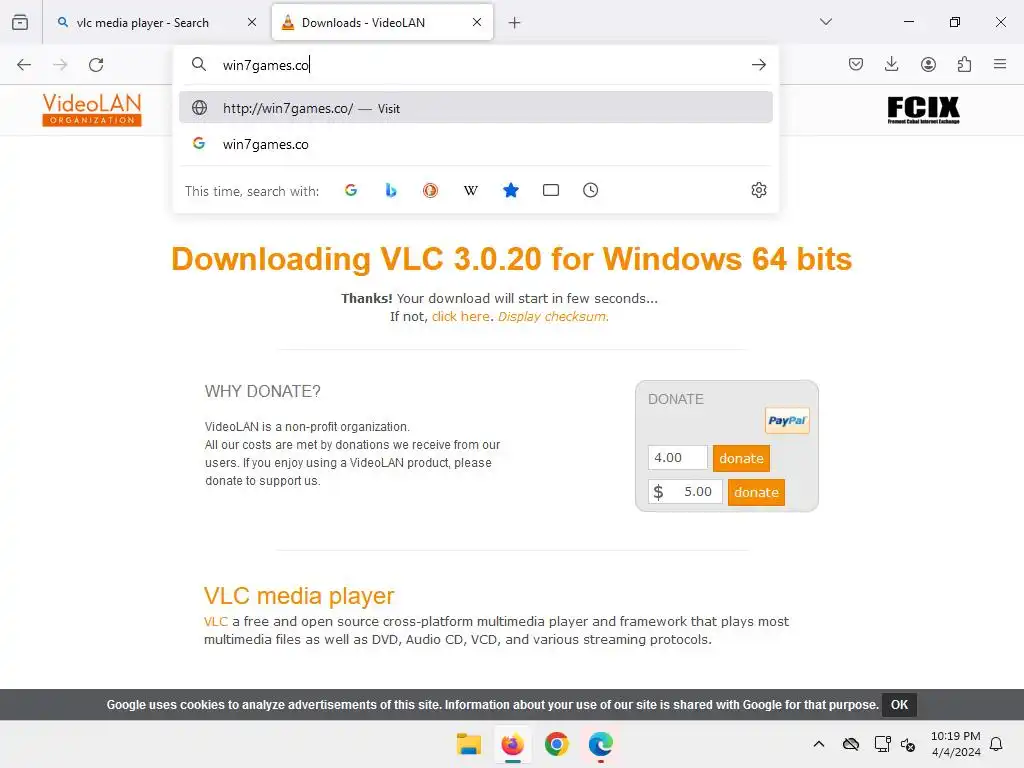Show hidden system tray icons

click(x=818, y=744)
